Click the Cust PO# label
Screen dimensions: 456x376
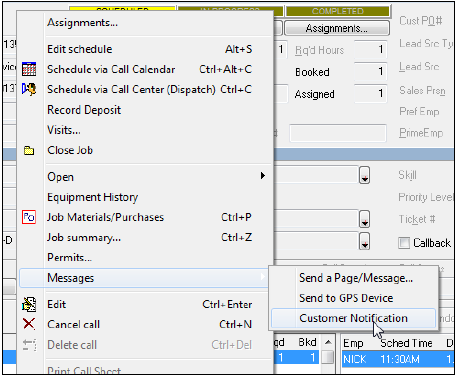[x=421, y=21]
